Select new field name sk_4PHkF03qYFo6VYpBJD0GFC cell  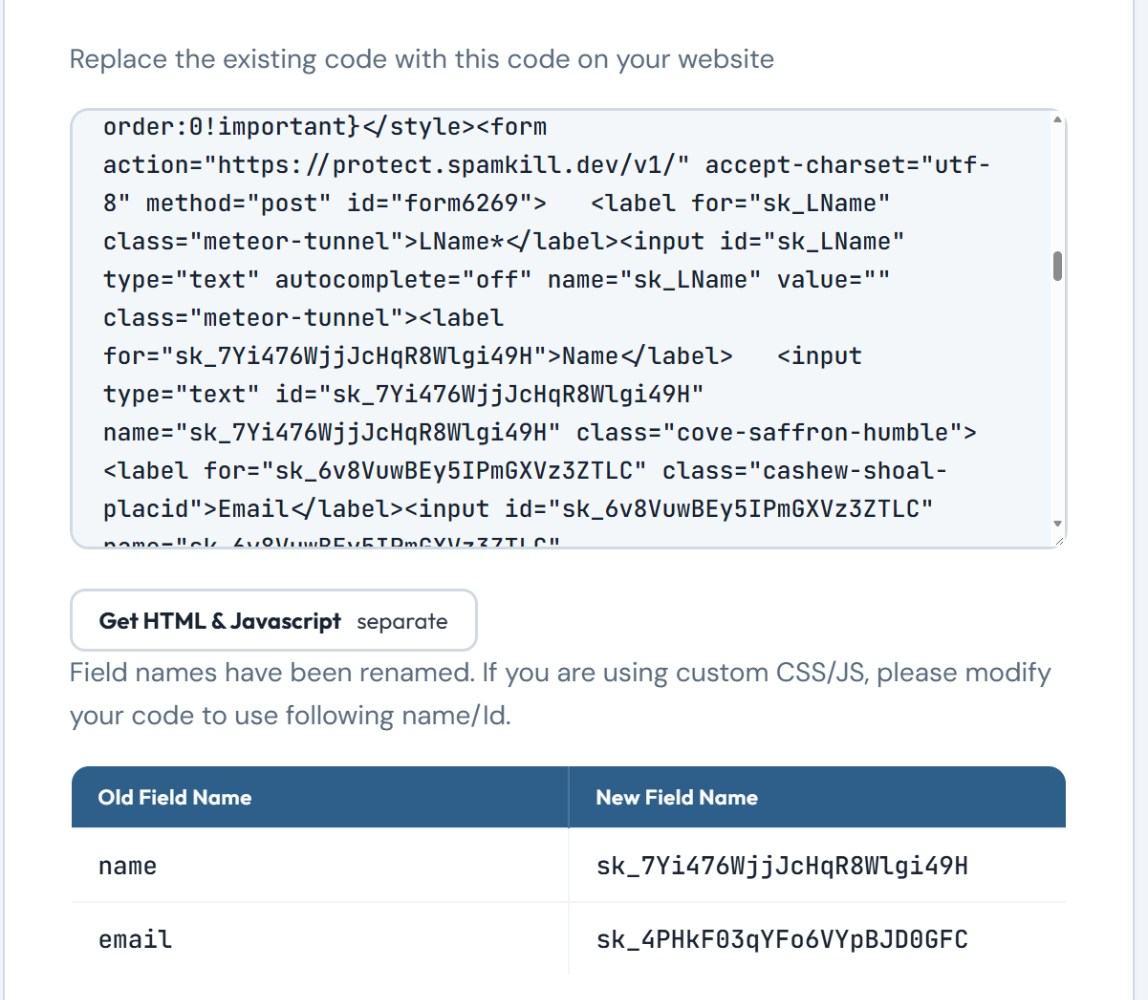(817, 939)
